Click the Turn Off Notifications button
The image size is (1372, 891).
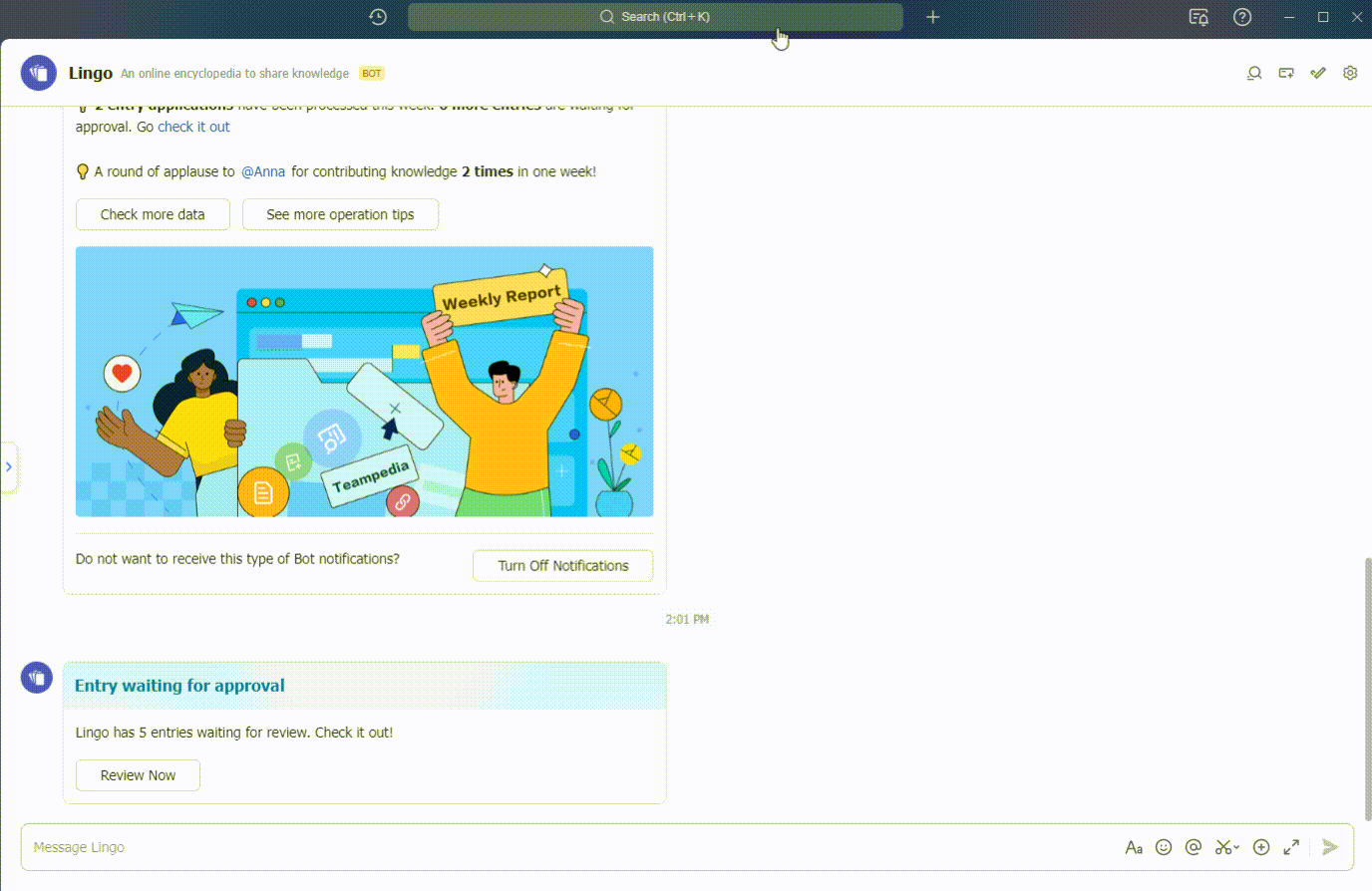pos(562,565)
